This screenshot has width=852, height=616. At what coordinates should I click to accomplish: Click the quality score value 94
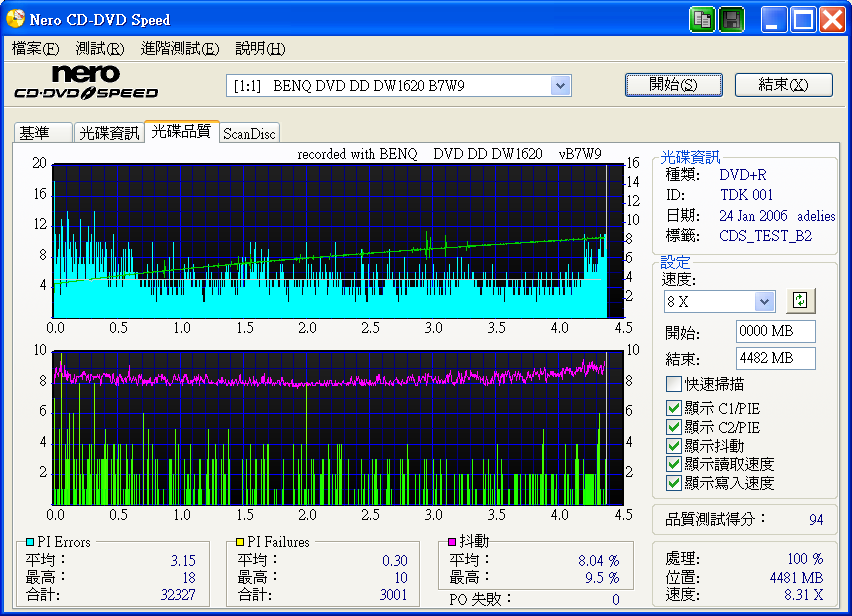[x=816, y=520]
